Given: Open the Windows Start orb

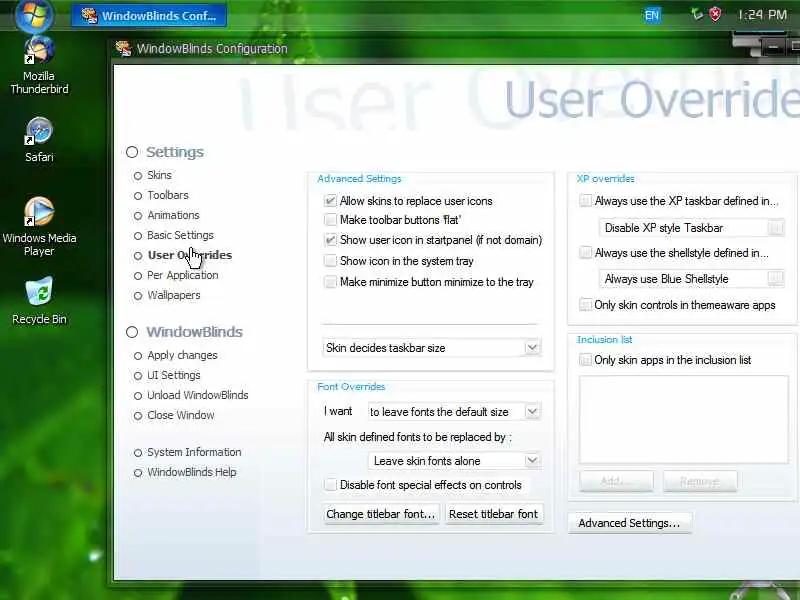Looking at the screenshot, I should pos(34,15).
